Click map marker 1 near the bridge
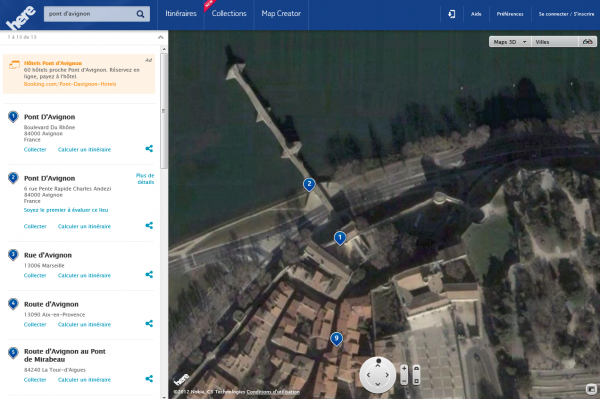The height and width of the screenshot is (399, 600). [x=340, y=238]
